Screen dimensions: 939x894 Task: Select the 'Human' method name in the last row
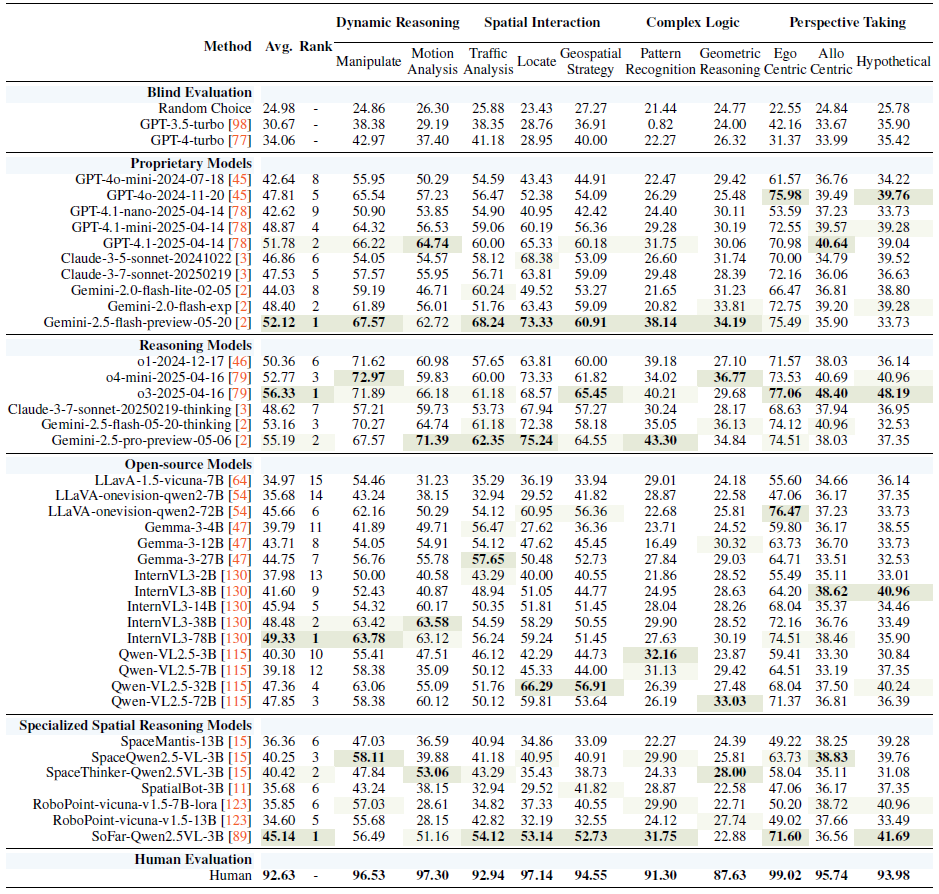point(231,876)
